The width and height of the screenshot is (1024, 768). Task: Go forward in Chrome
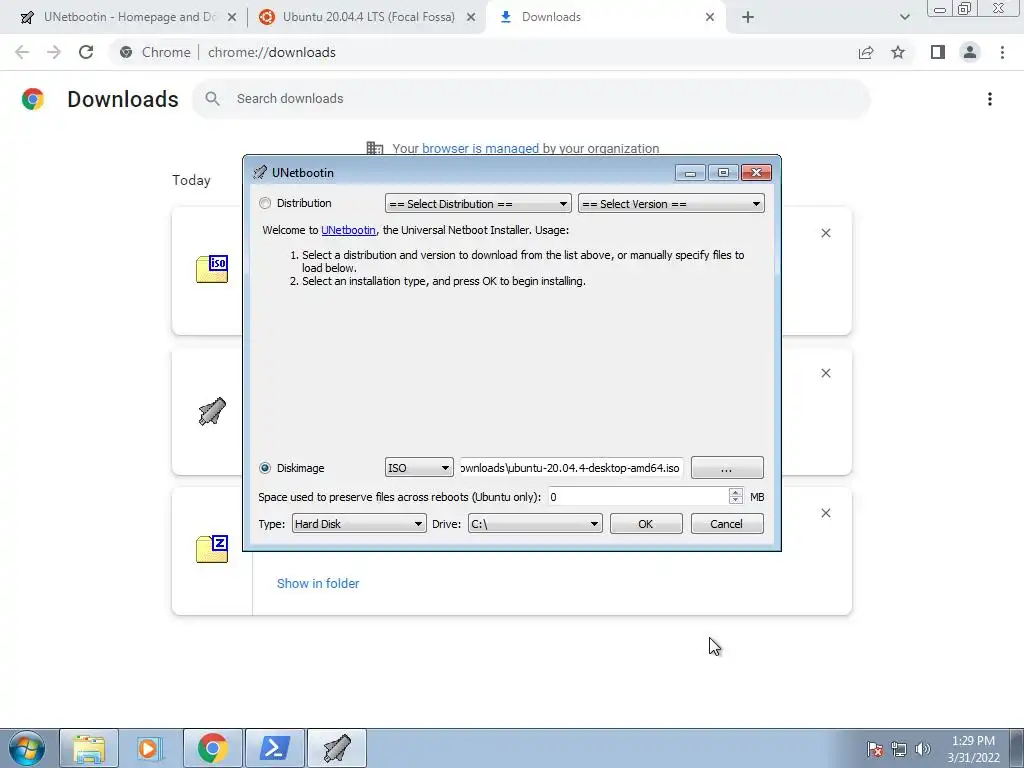click(54, 52)
